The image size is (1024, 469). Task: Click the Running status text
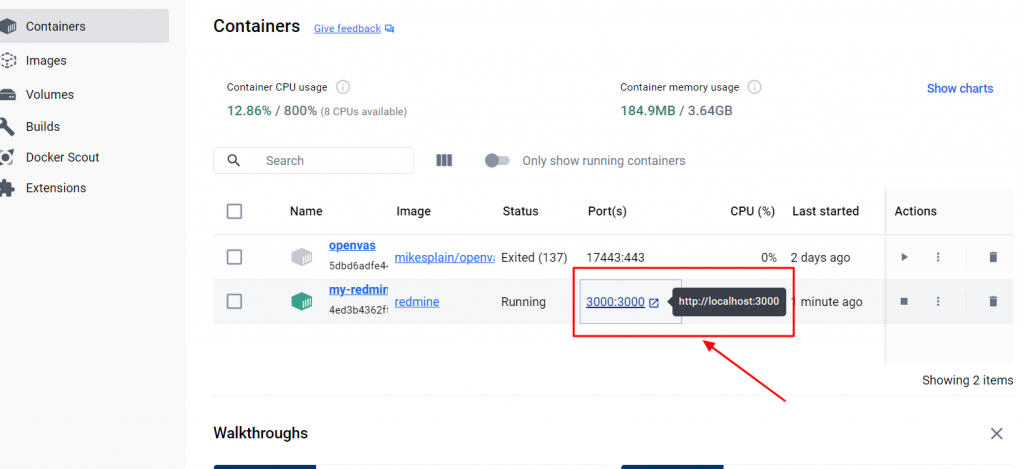(523, 302)
